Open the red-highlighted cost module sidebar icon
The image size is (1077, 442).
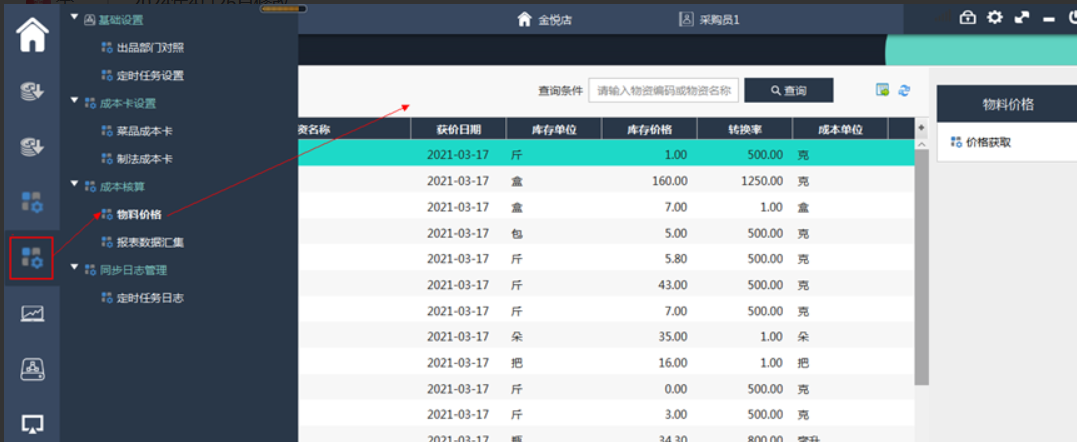(x=31, y=258)
